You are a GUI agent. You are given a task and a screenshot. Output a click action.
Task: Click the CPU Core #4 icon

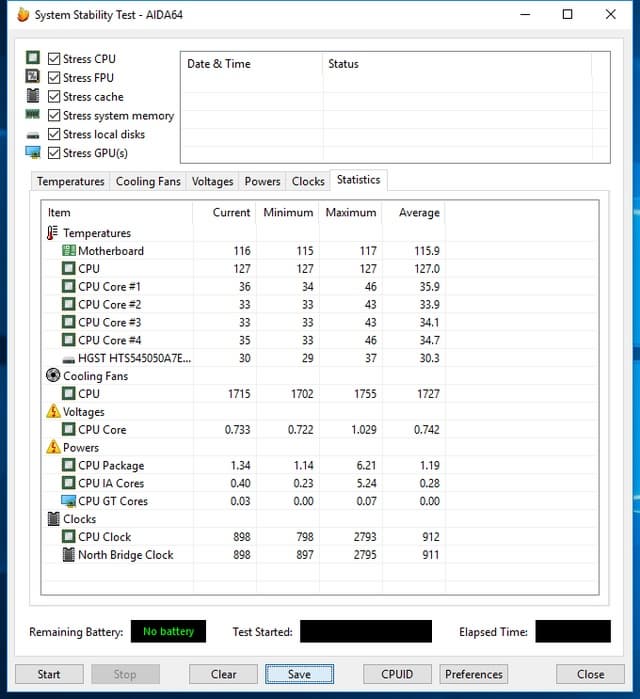(x=69, y=340)
